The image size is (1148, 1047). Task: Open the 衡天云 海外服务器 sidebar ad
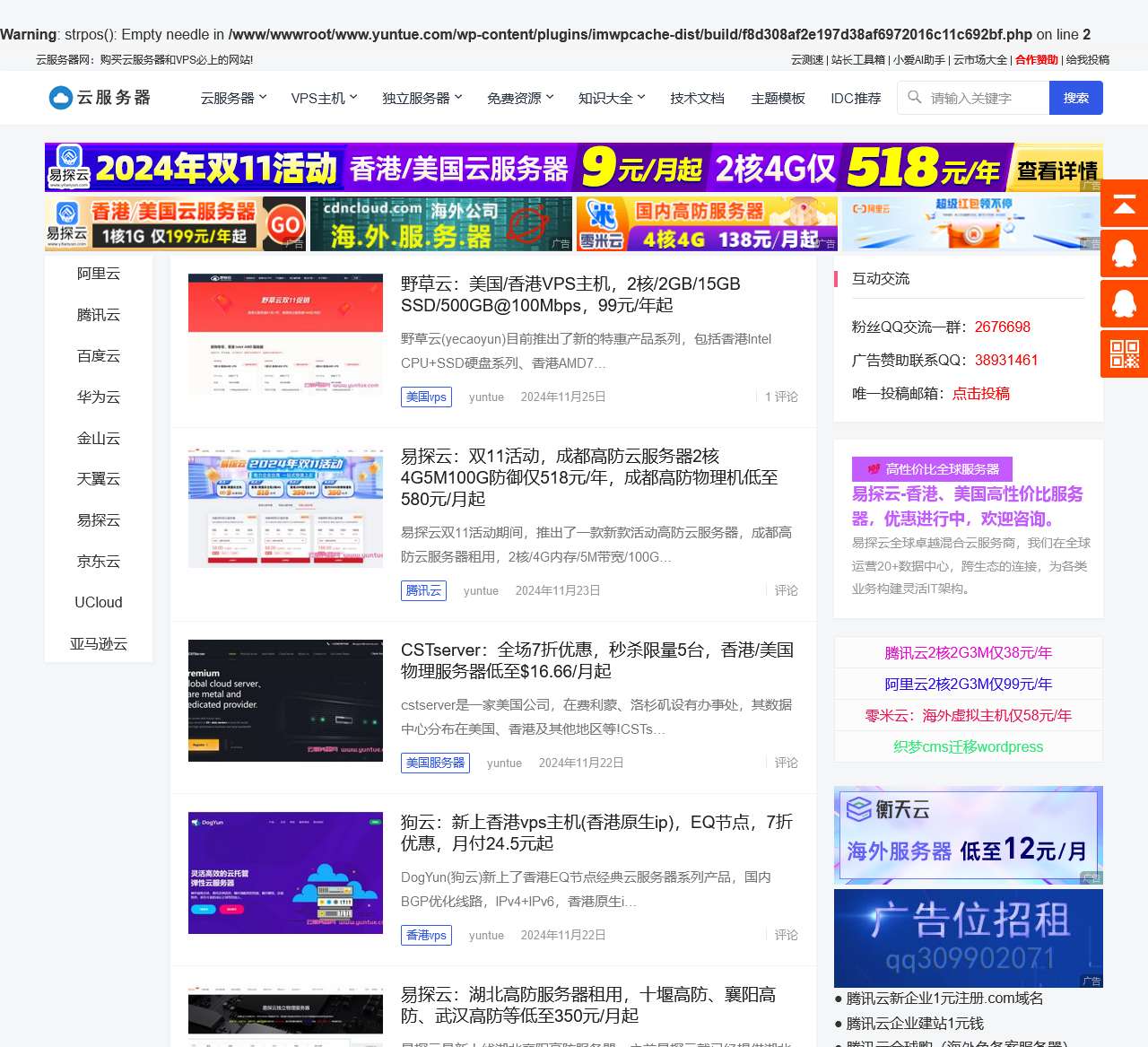click(969, 835)
